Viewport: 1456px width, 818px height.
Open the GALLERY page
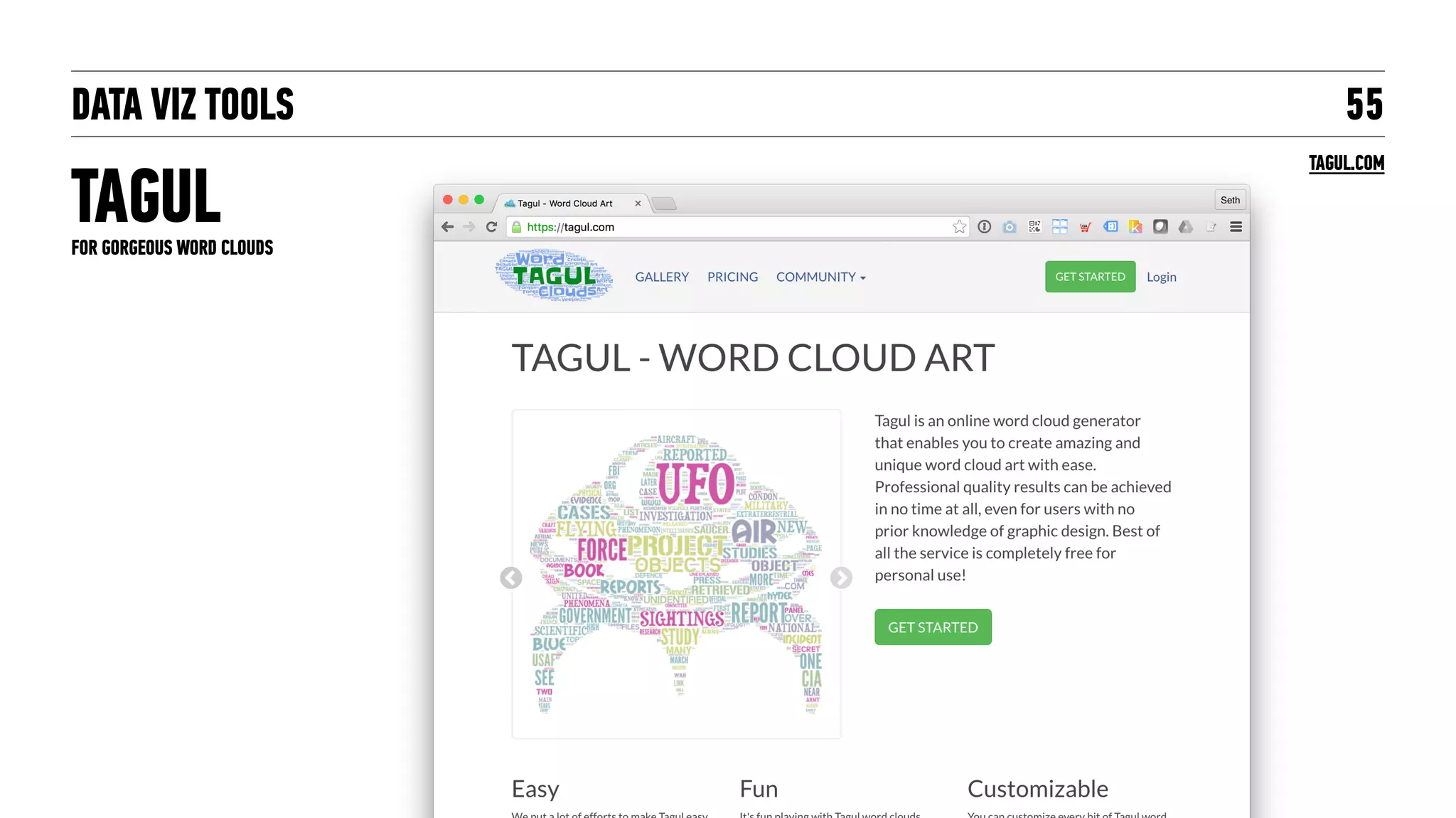coord(662,277)
